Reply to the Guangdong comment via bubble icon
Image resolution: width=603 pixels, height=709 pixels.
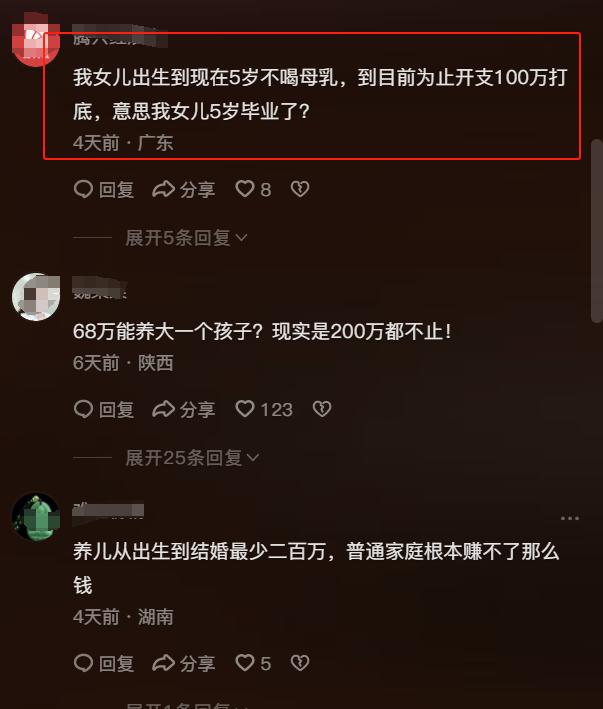(x=104, y=189)
